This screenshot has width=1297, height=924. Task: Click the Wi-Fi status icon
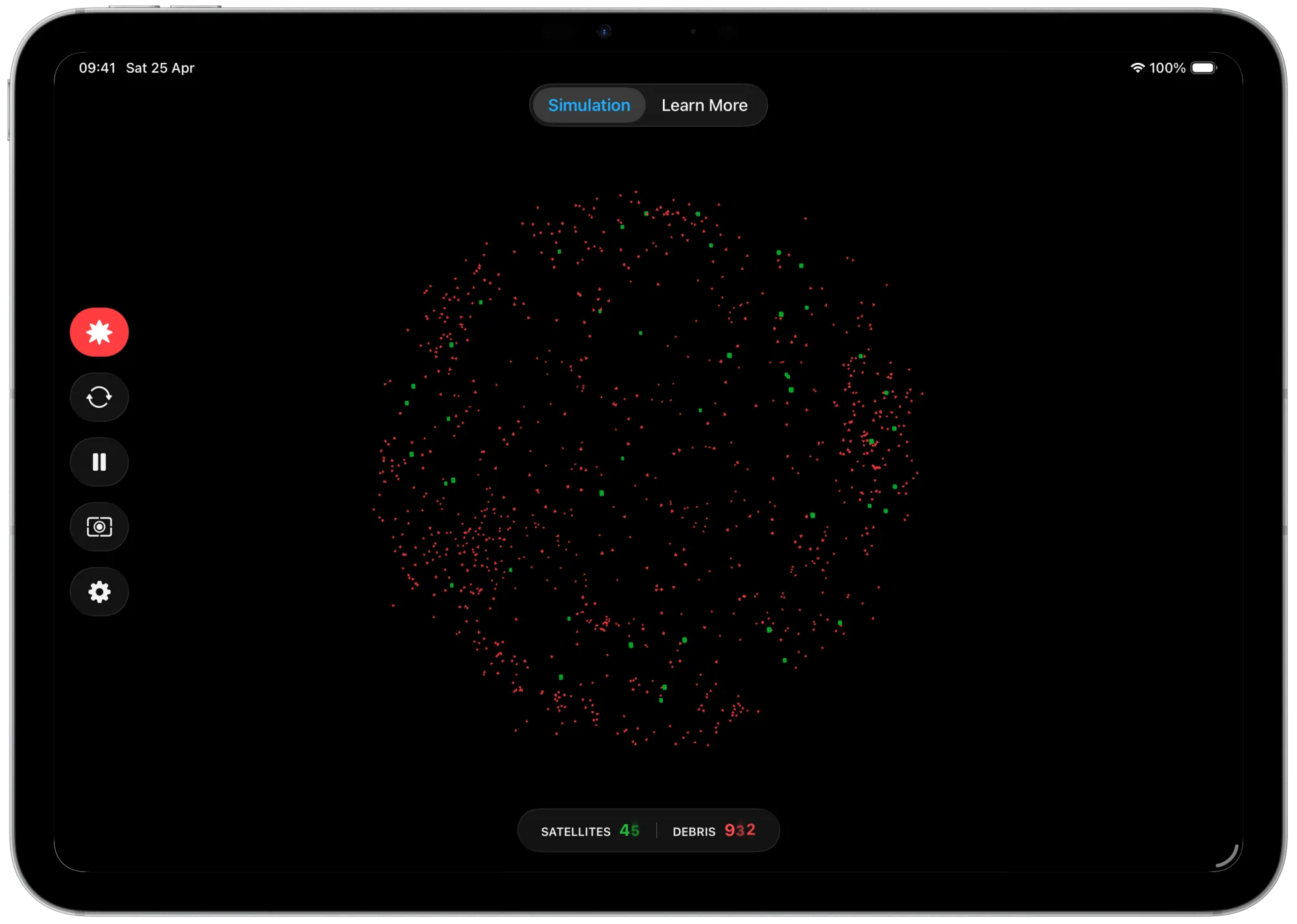[1137, 67]
